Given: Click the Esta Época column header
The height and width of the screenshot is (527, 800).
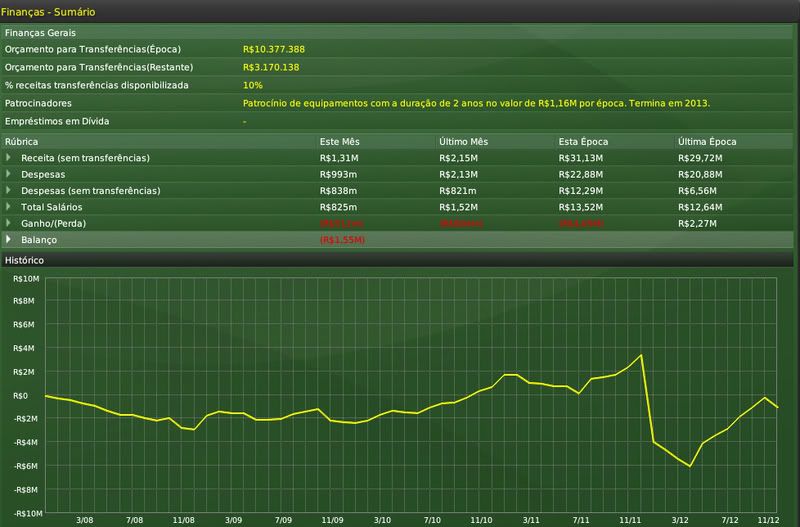Looking at the screenshot, I should 582,141.
